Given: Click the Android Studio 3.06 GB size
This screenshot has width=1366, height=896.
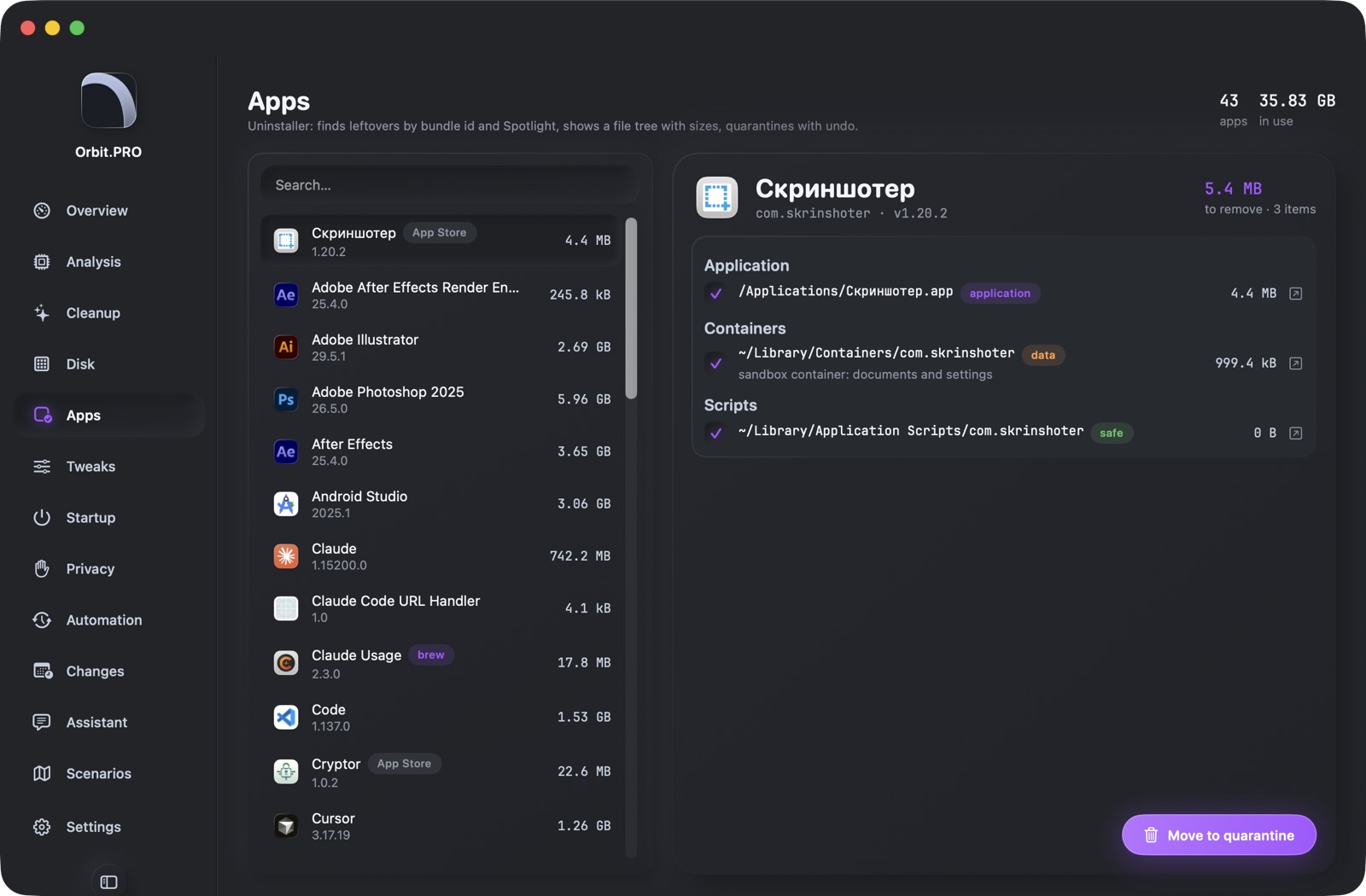Looking at the screenshot, I should (584, 504).
